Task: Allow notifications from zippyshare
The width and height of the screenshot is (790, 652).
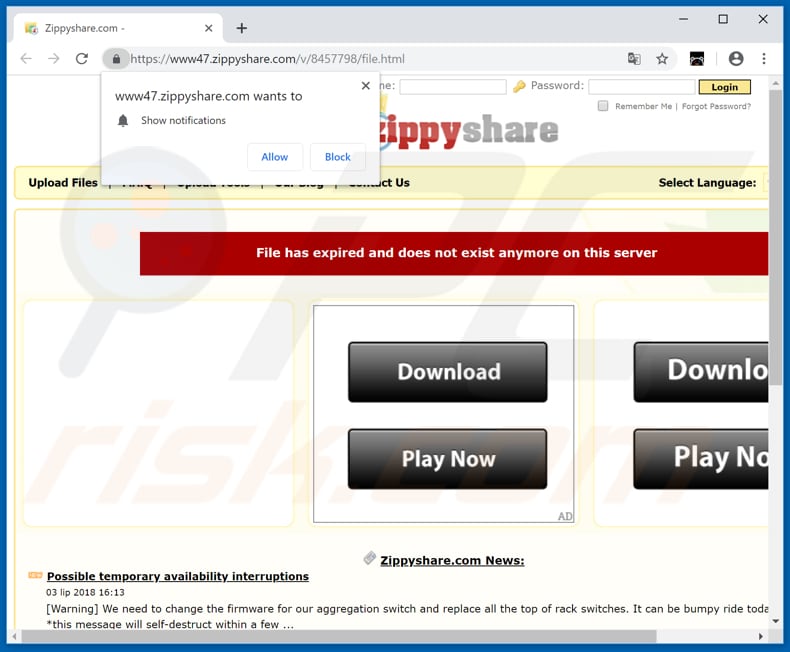Action: [275, 157]
